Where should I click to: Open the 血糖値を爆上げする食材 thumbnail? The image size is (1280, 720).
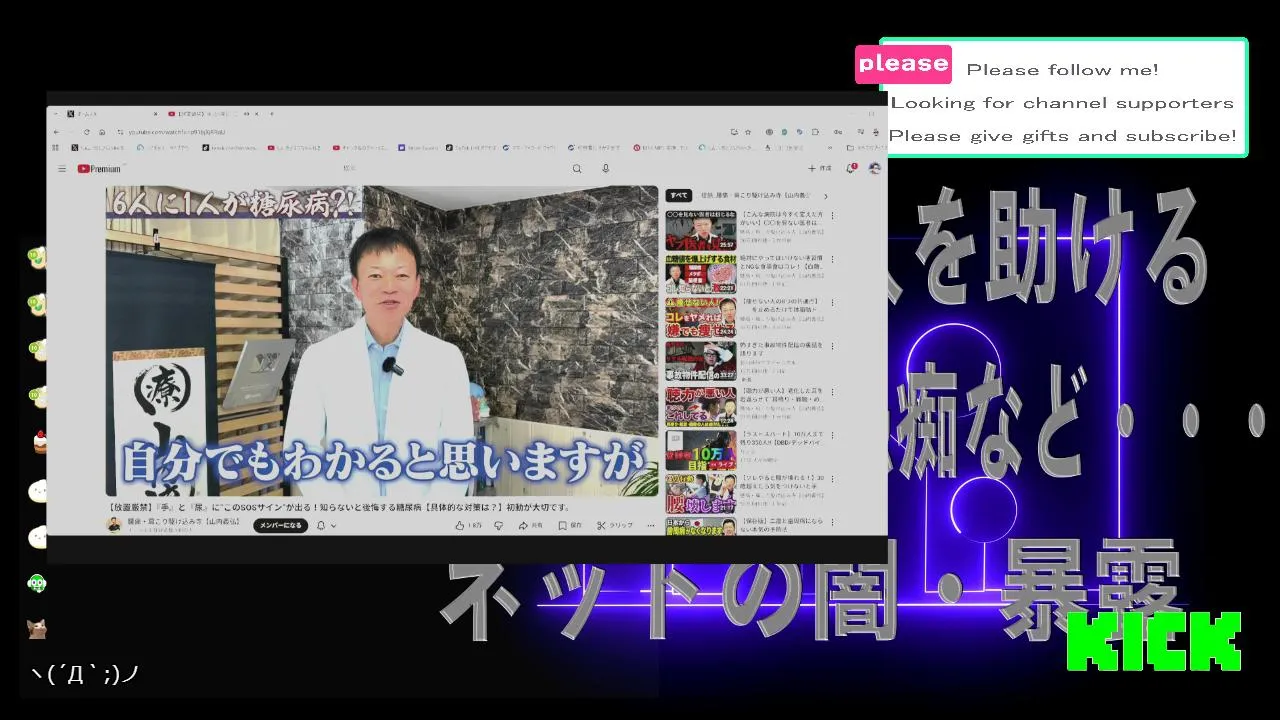click(x=701, y=274)
